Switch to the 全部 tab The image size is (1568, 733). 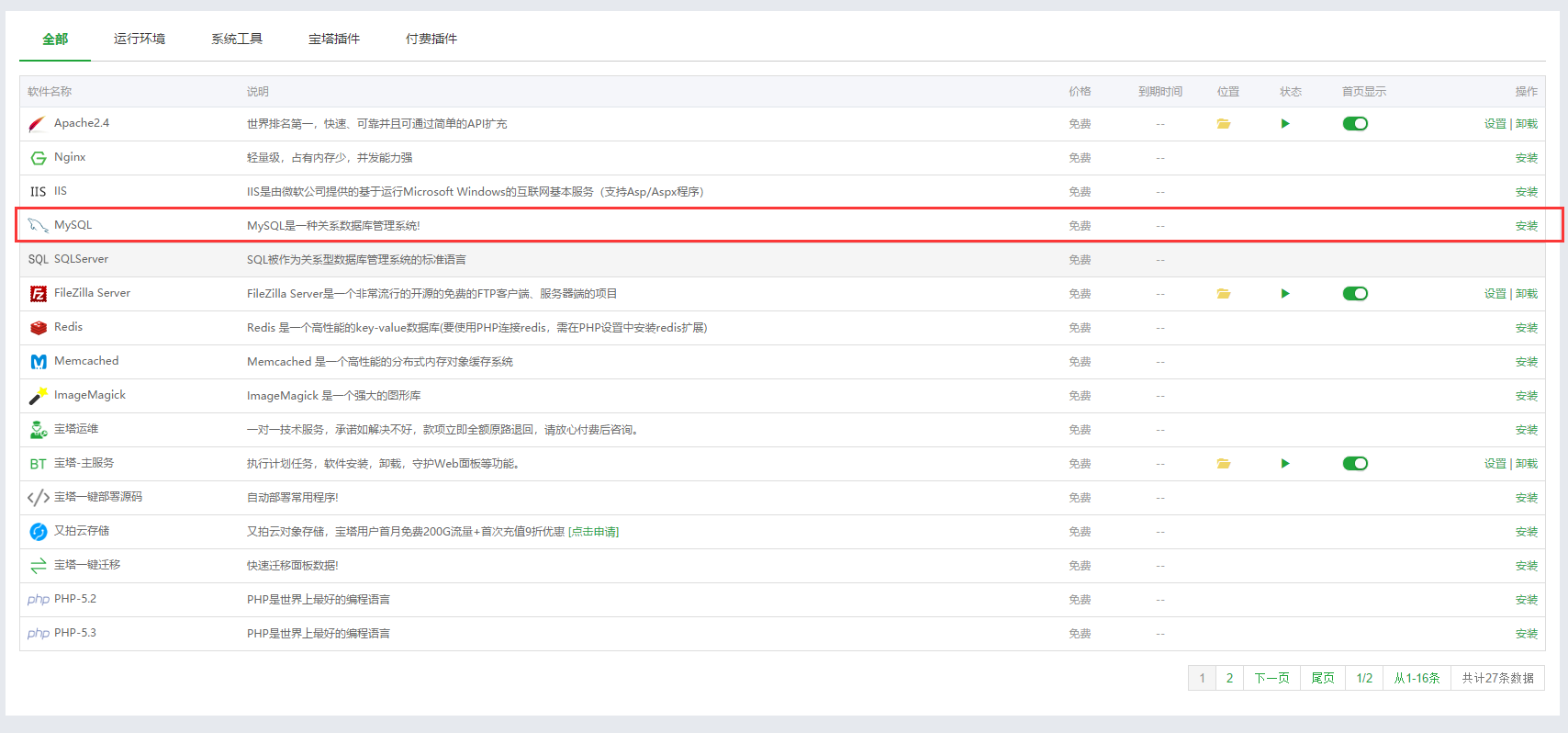tap(55, 39)
